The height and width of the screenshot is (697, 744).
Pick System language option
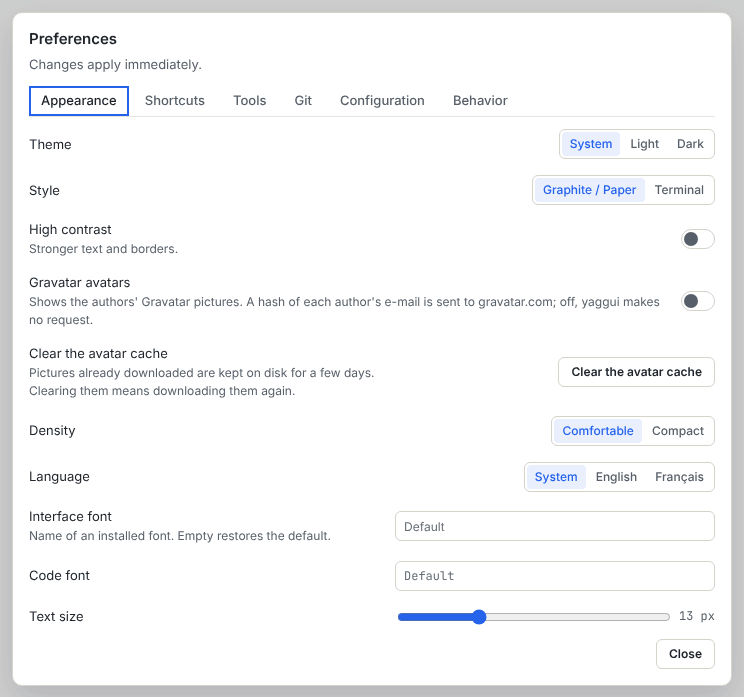coord(556,477)
